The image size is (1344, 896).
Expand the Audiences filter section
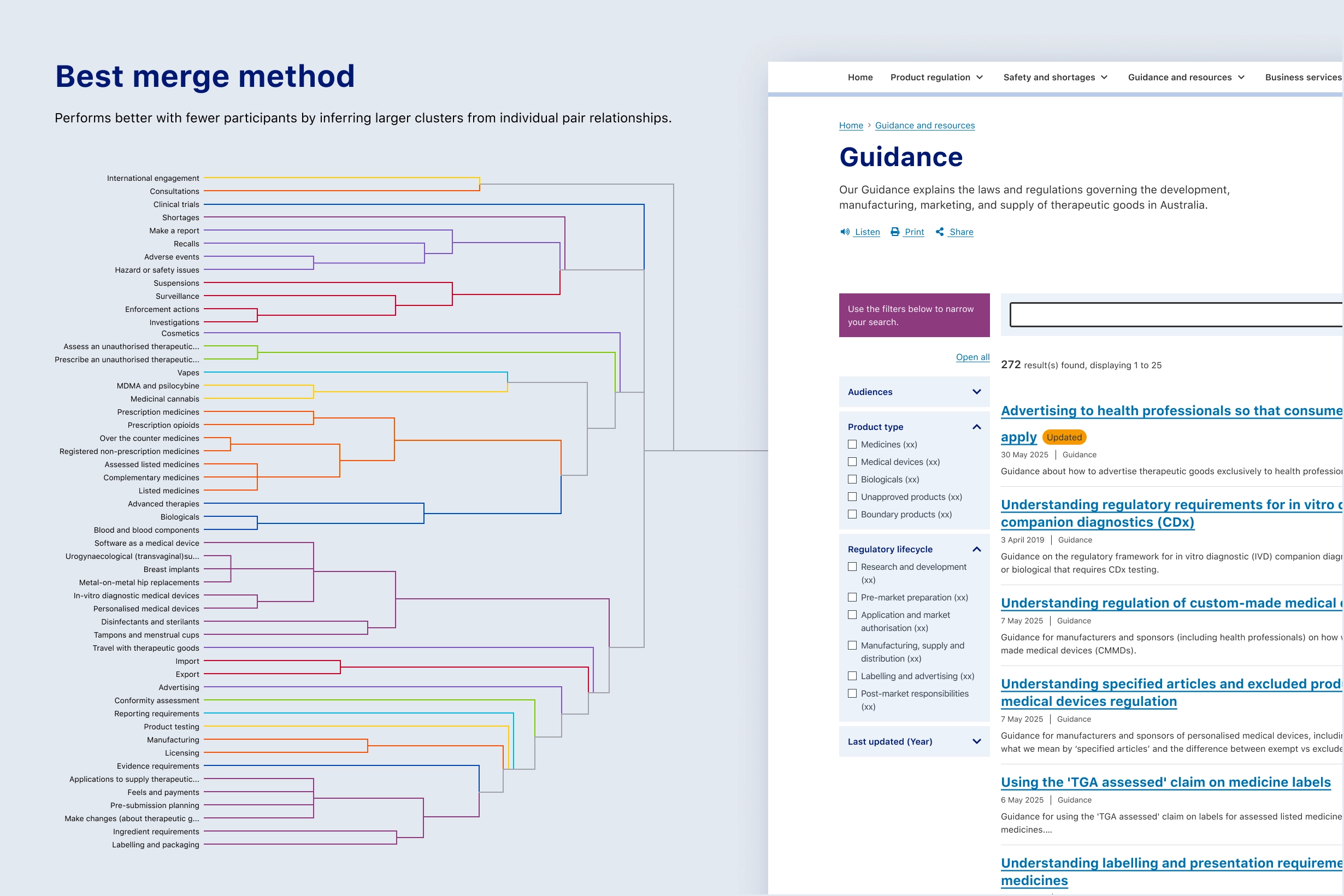(x=976, y=392)
